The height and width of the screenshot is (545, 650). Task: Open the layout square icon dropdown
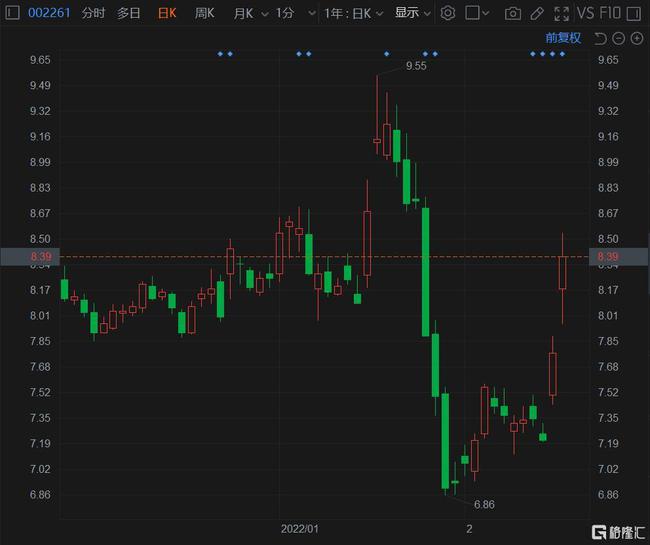coord(477,13)
